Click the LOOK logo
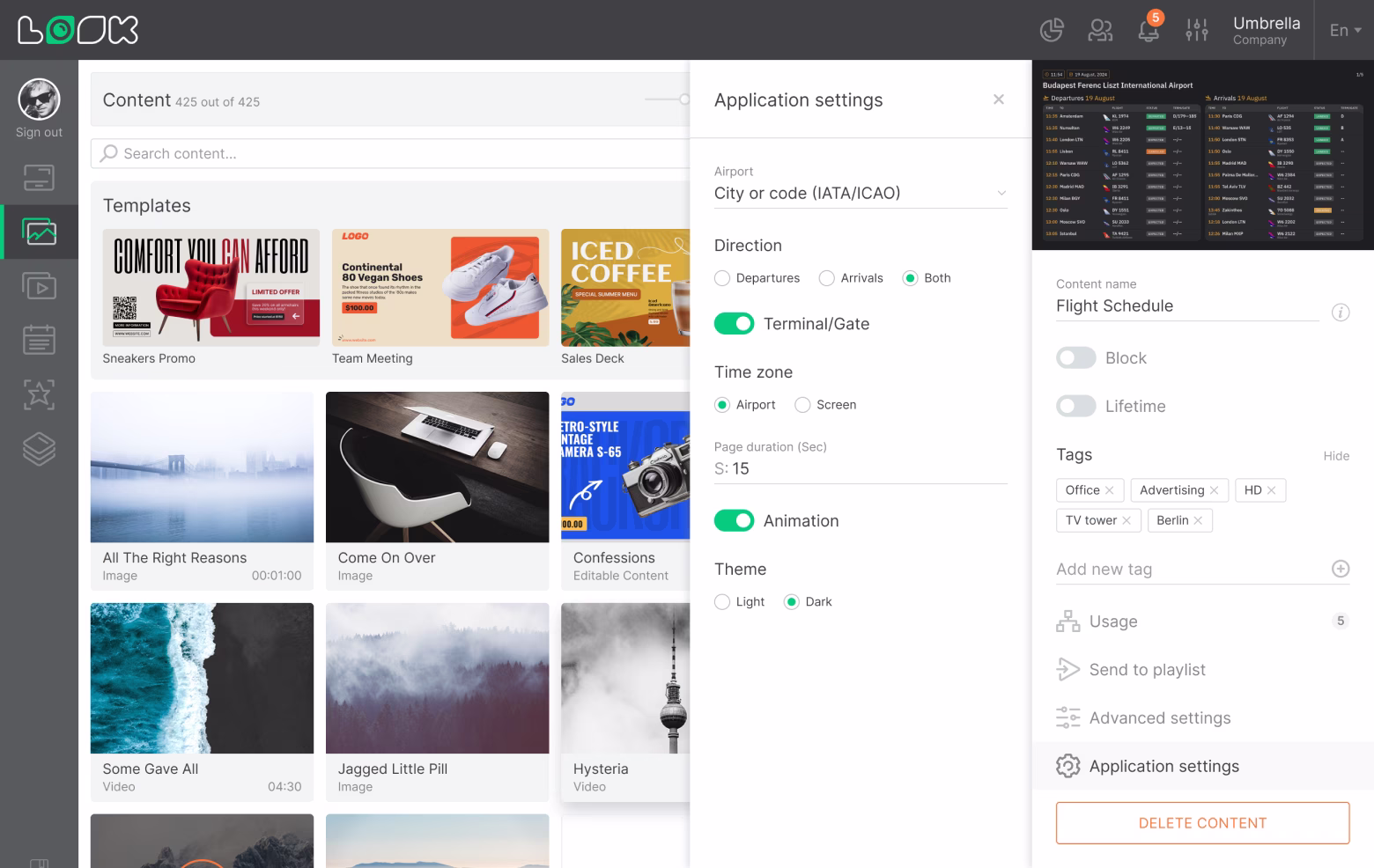The image size is (1374, 868). point(78,30)
